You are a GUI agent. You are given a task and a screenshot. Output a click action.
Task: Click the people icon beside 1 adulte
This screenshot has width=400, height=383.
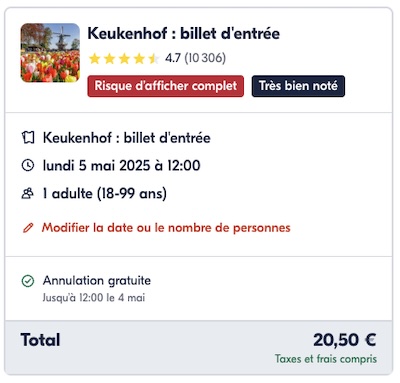pyautogui.click(x=28, y=193)
